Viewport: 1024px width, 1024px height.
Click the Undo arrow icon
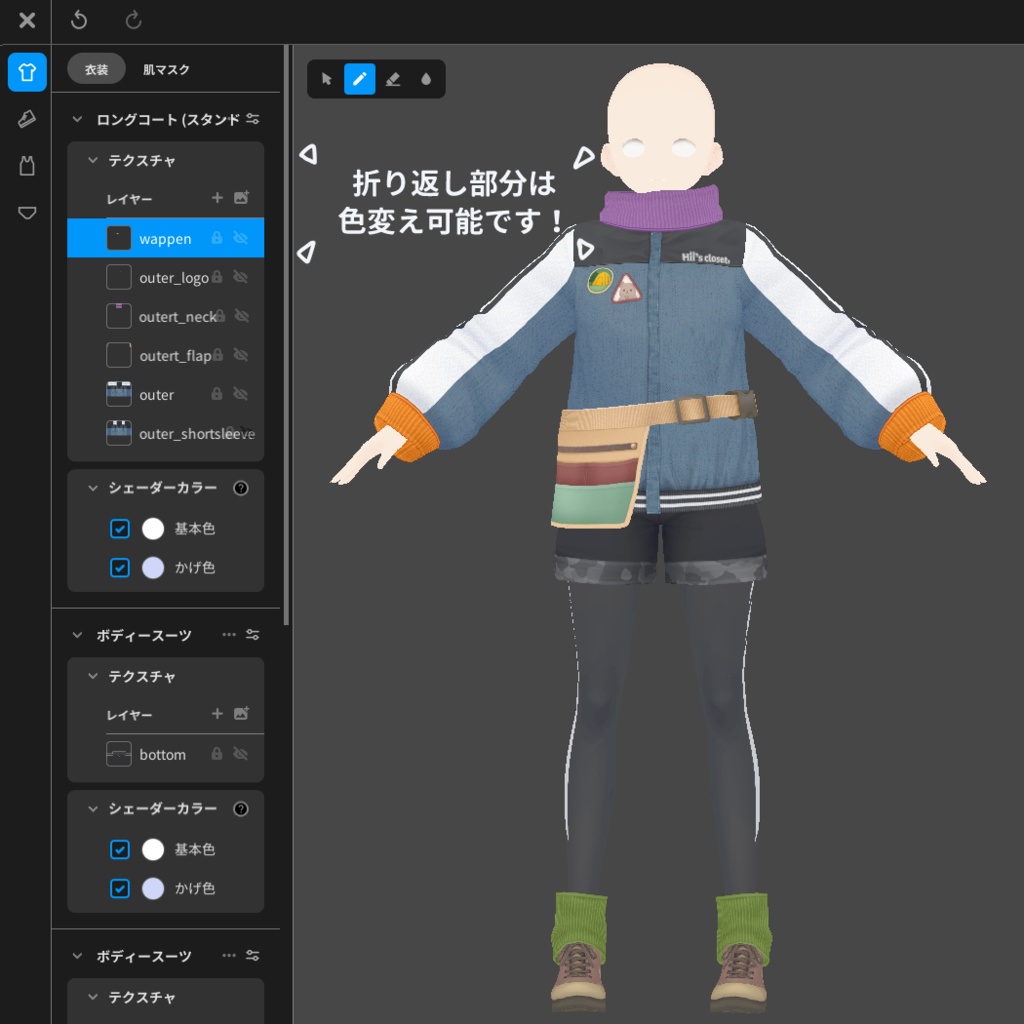pyautogui.click(x=78, y=20)
